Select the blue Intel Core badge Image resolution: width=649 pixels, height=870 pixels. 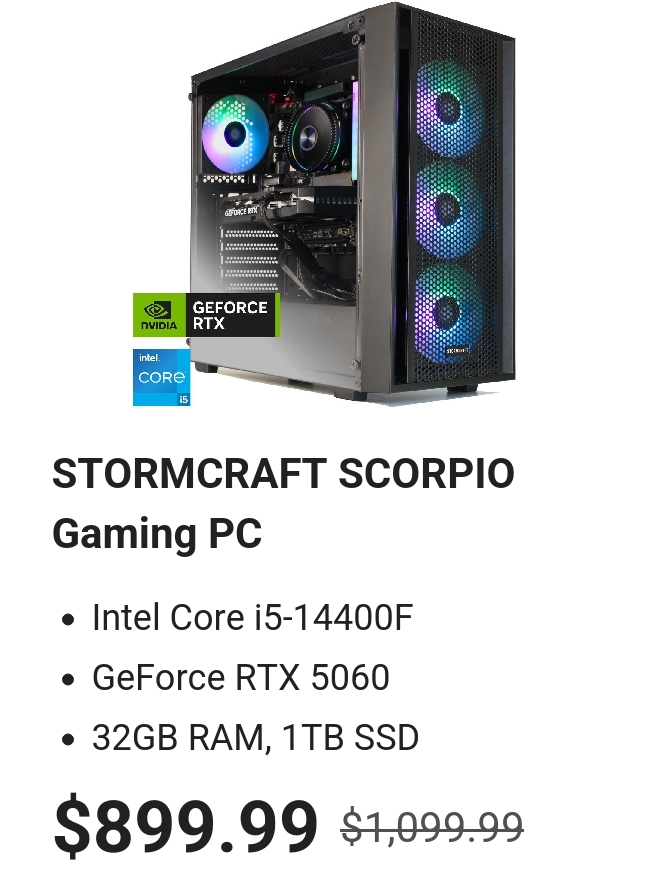click(161, 377)
